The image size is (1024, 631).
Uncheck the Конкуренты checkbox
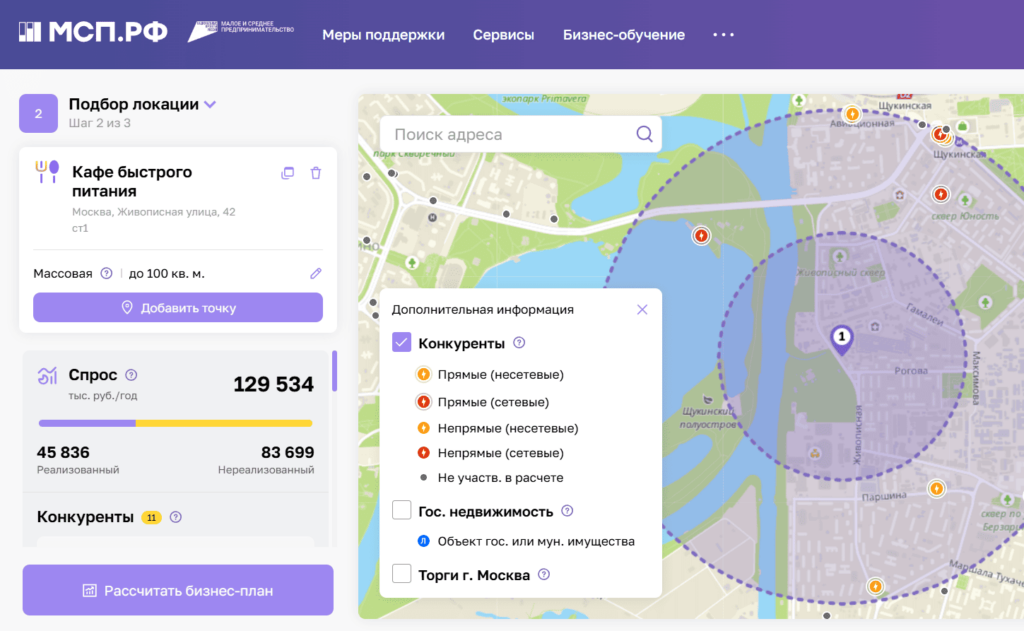(402, 343)
